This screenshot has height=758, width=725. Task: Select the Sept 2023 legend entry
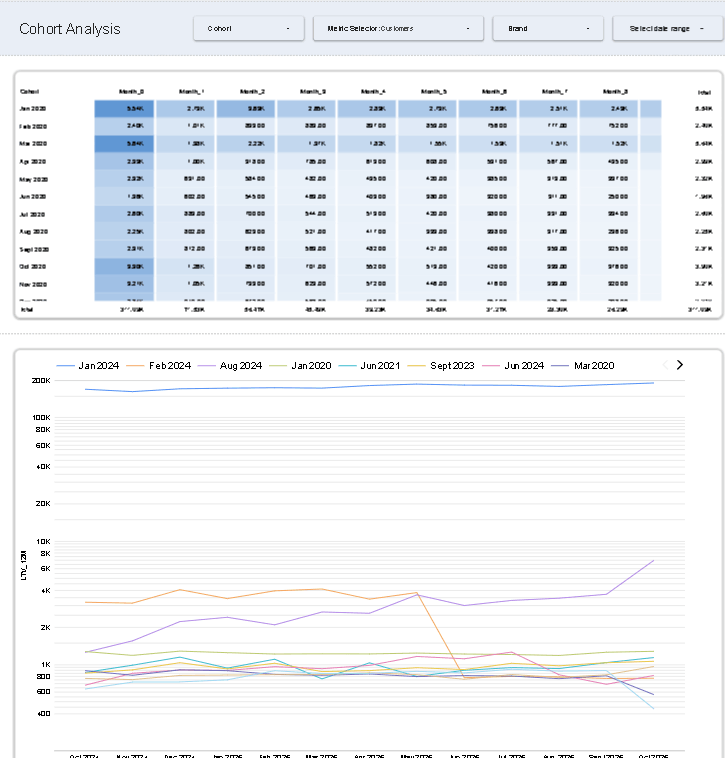coord(441,366)
